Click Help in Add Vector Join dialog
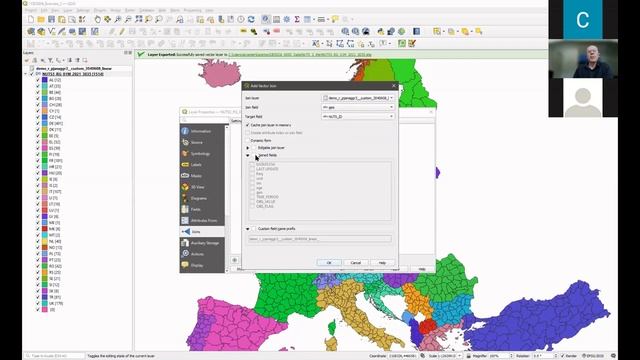 click(x=382, y=262)
